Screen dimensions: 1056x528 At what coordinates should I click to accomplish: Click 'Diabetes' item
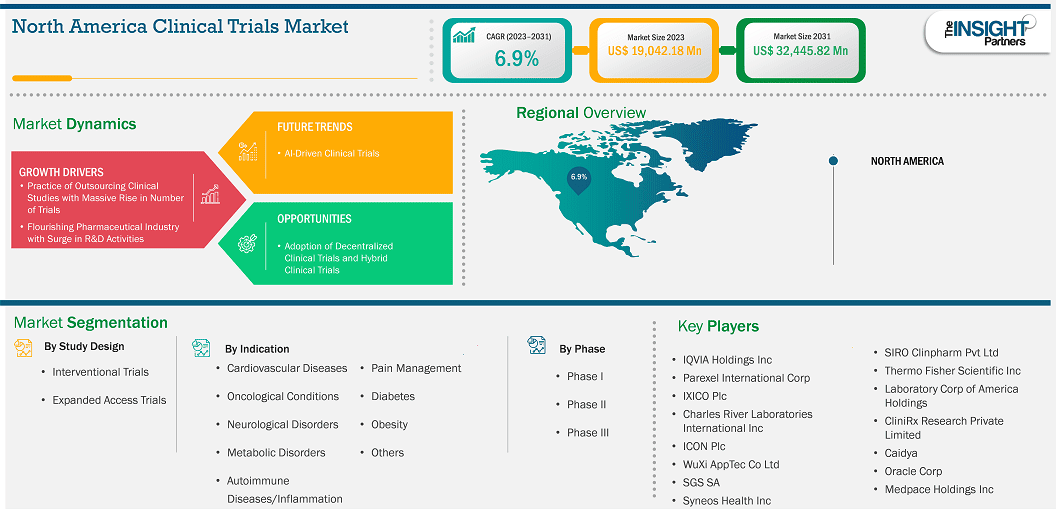393,396
